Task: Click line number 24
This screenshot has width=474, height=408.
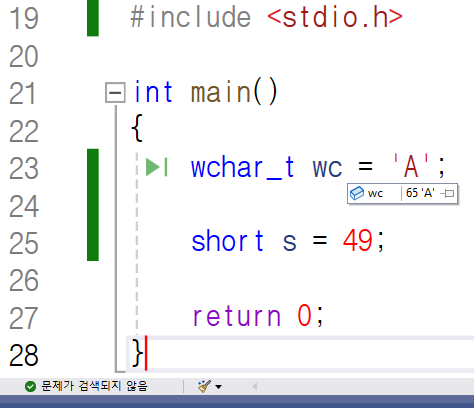Action: pyautogui.click(x=24, y=206)
